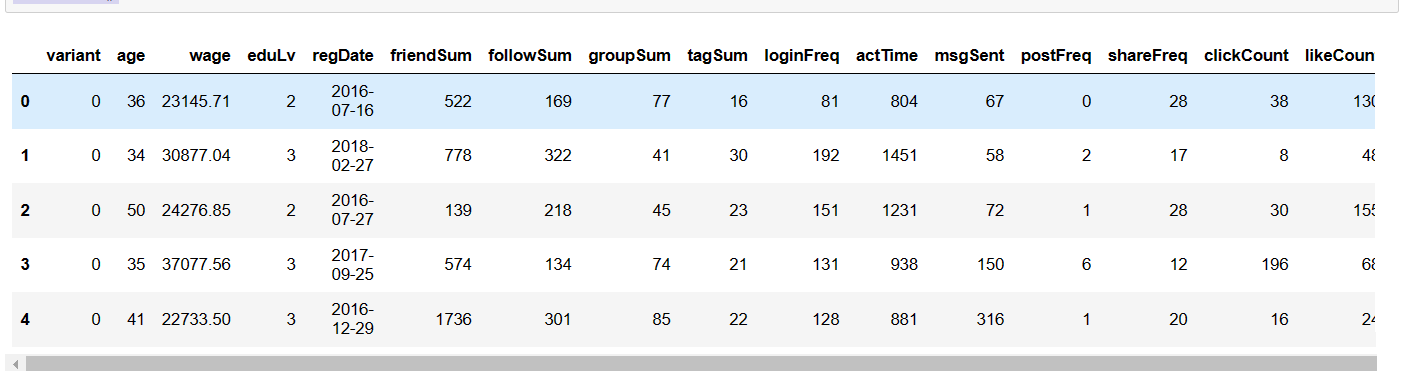
Task: Click the horizontal scrollbar left arrow
Action: click(15, 364)
